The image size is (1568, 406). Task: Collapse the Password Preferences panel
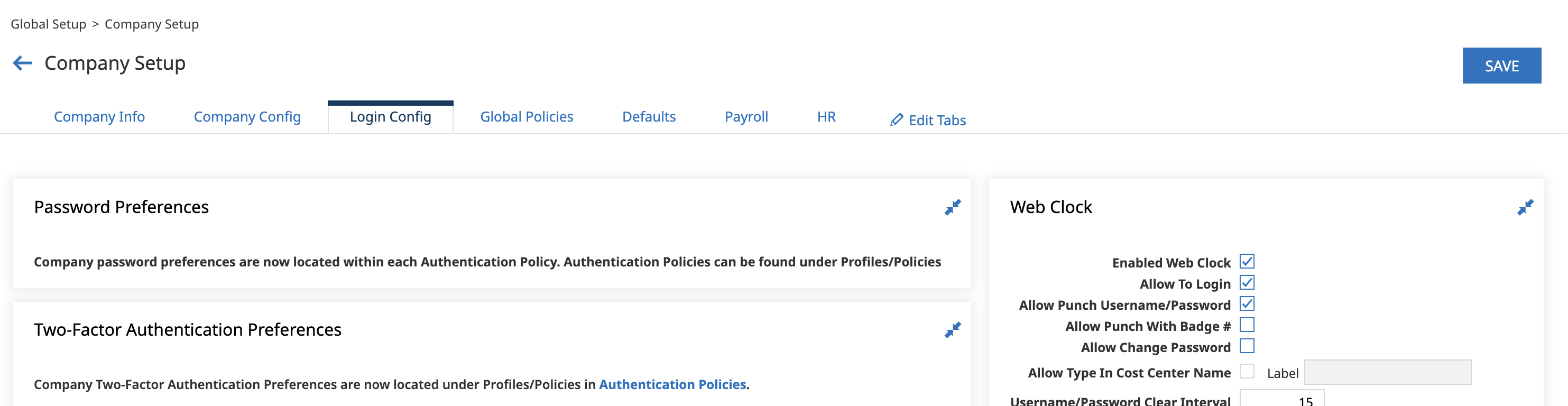(953, 208)
